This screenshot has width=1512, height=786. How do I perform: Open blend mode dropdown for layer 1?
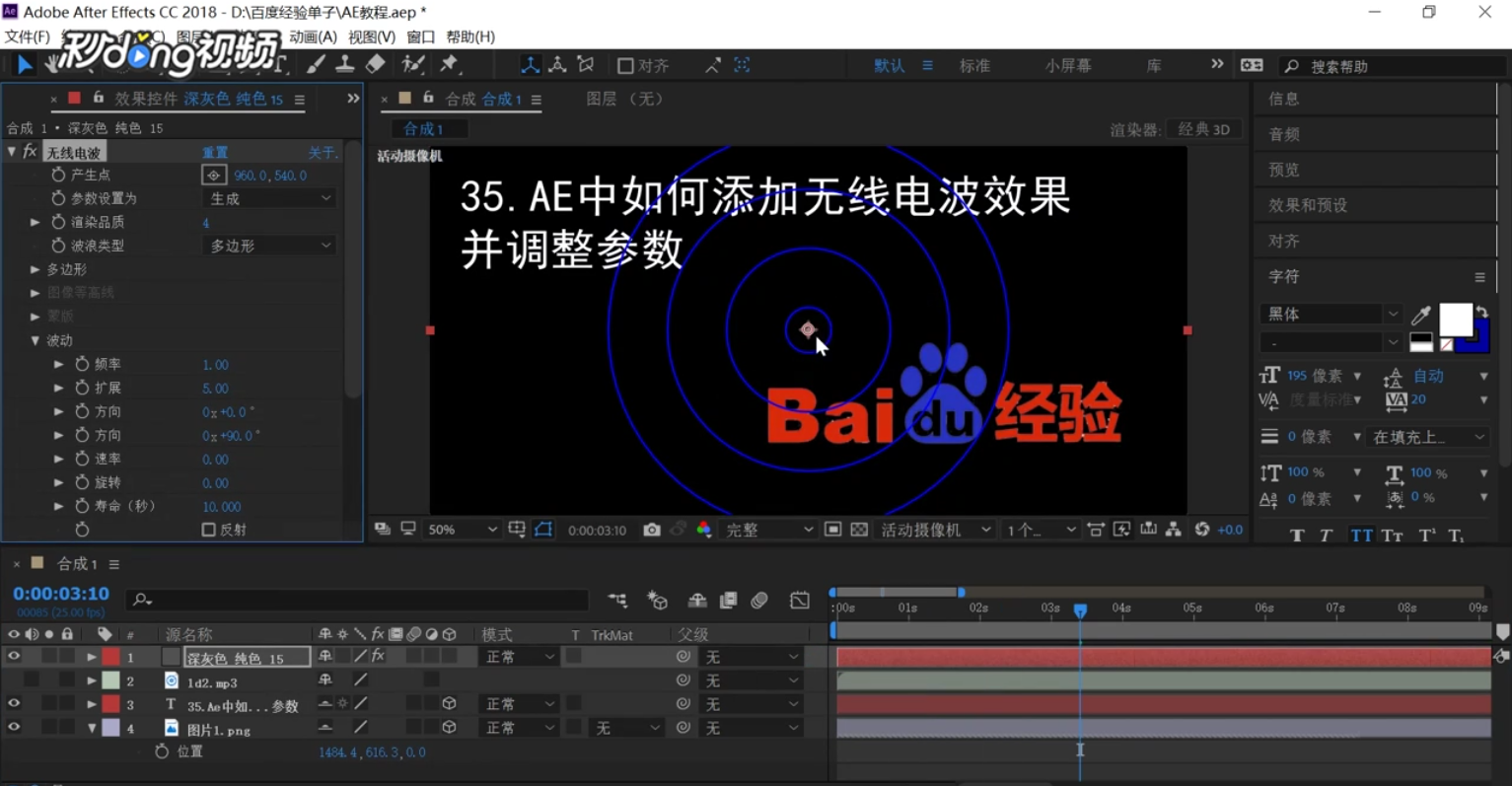519,657
